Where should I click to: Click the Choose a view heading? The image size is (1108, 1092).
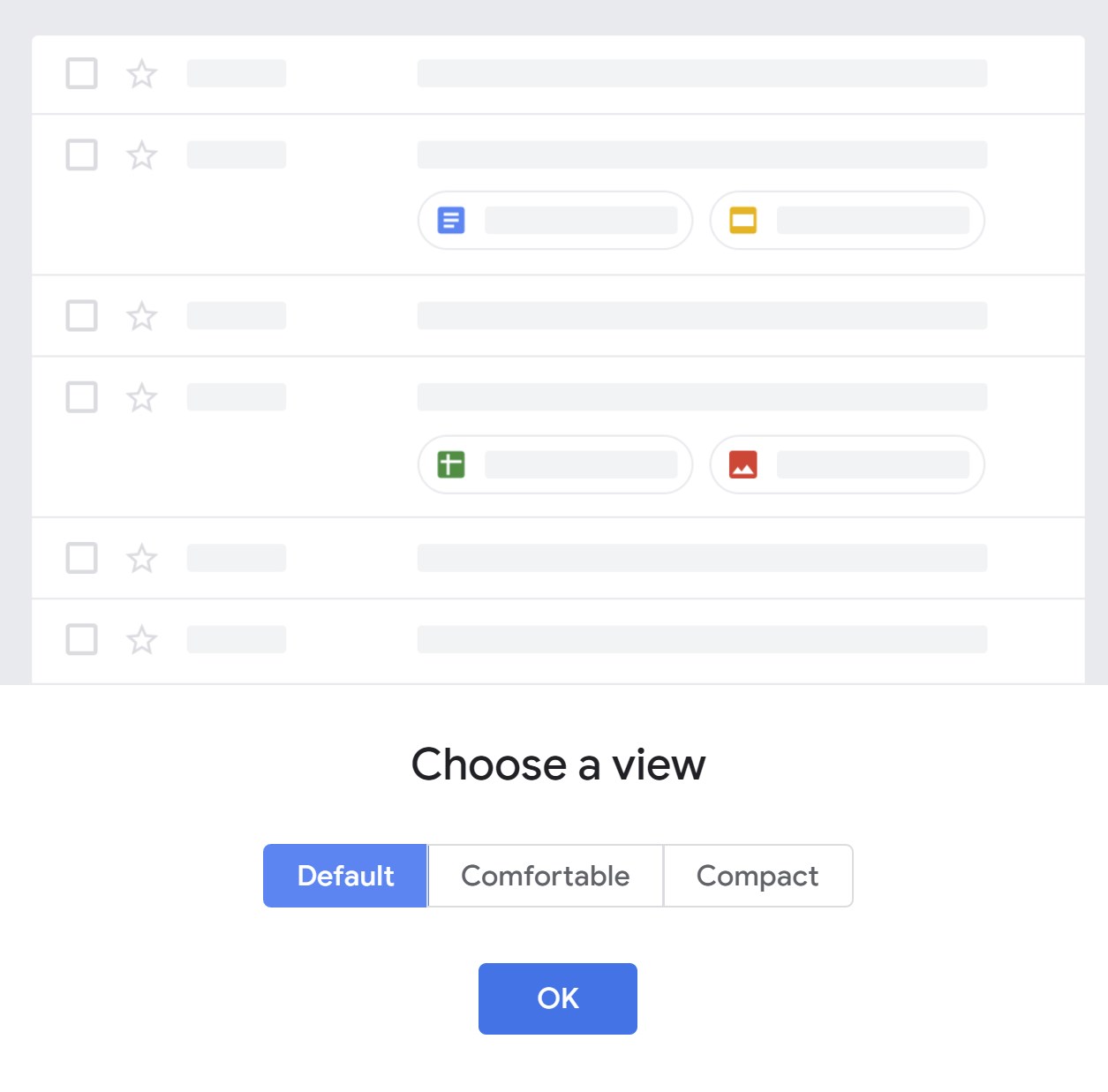pos(558,764)
